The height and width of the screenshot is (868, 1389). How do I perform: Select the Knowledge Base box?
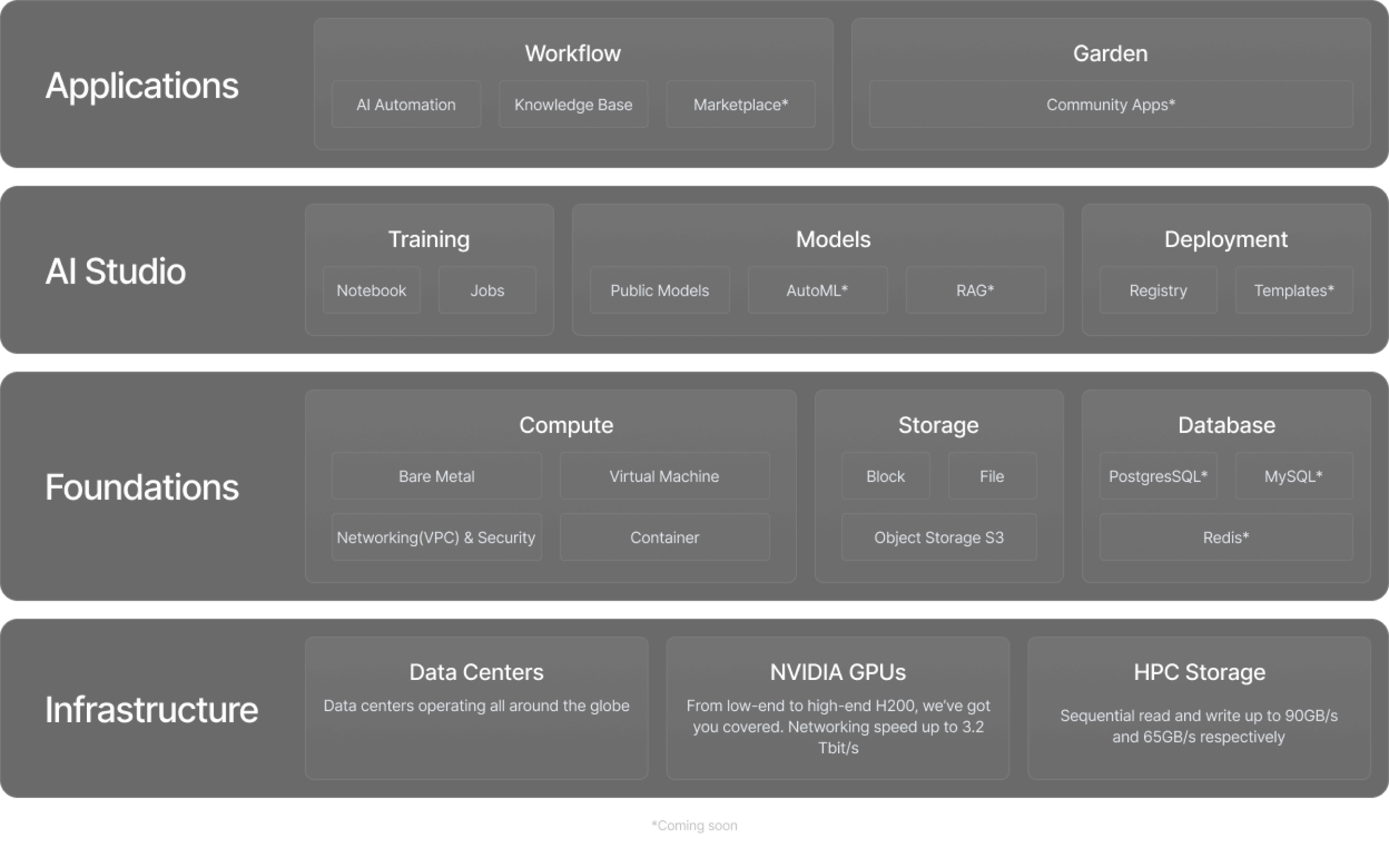(x=574, y=104)
